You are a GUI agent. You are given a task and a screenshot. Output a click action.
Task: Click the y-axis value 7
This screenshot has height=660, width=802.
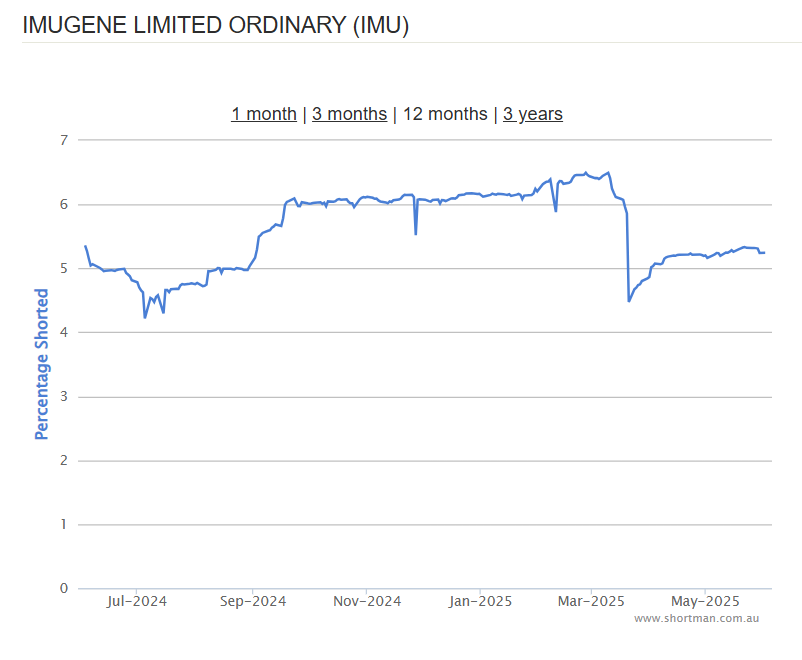(x=63, y=140)
